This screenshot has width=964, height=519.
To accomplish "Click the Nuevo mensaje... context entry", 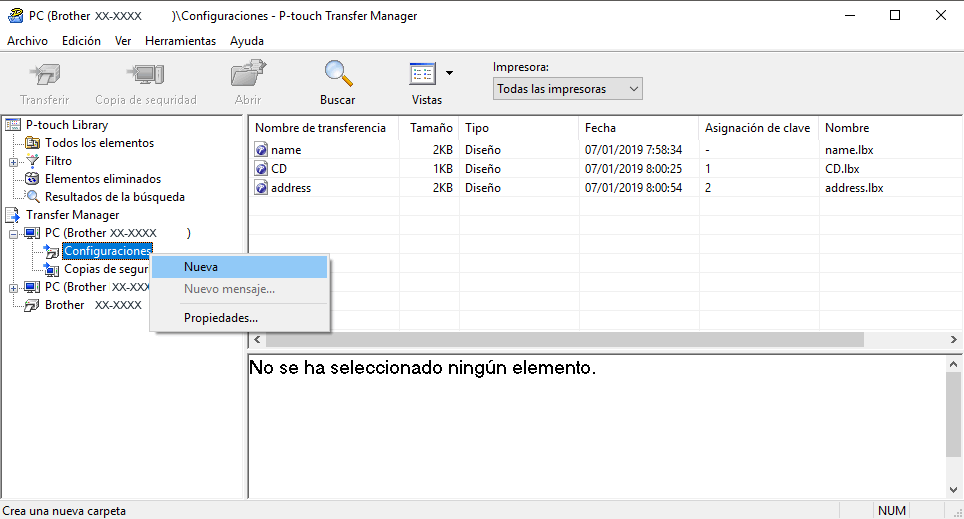I will [x=240, y=289].
